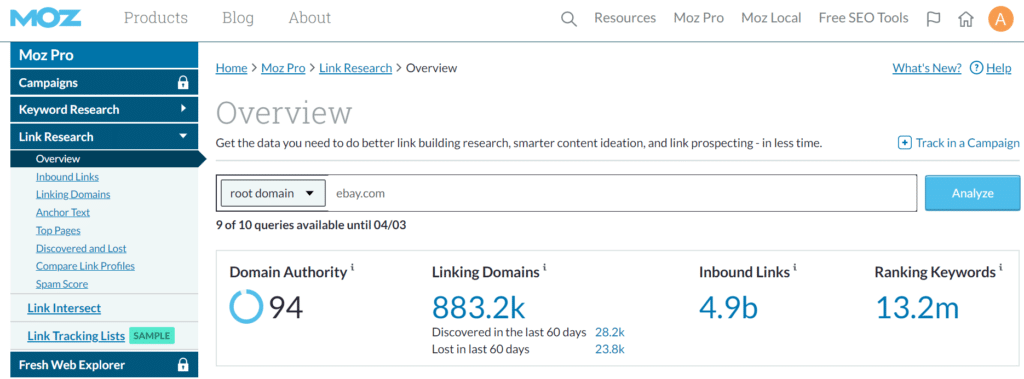Viewport: 1024px width, 379px height.
Task: Open the root domain dropdown
Action: tap(273, 193)
